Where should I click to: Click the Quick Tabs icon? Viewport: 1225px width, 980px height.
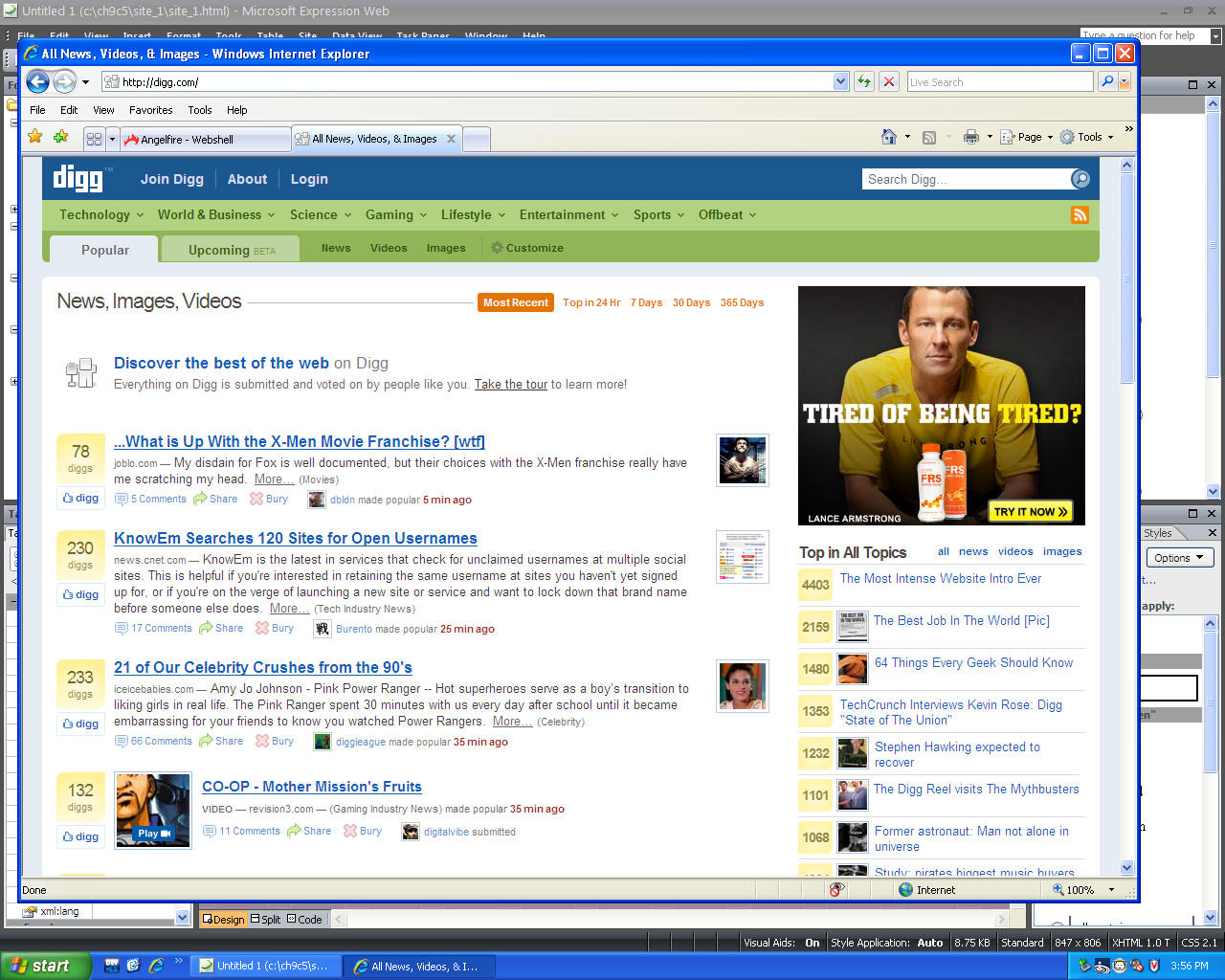click(94, 139)
